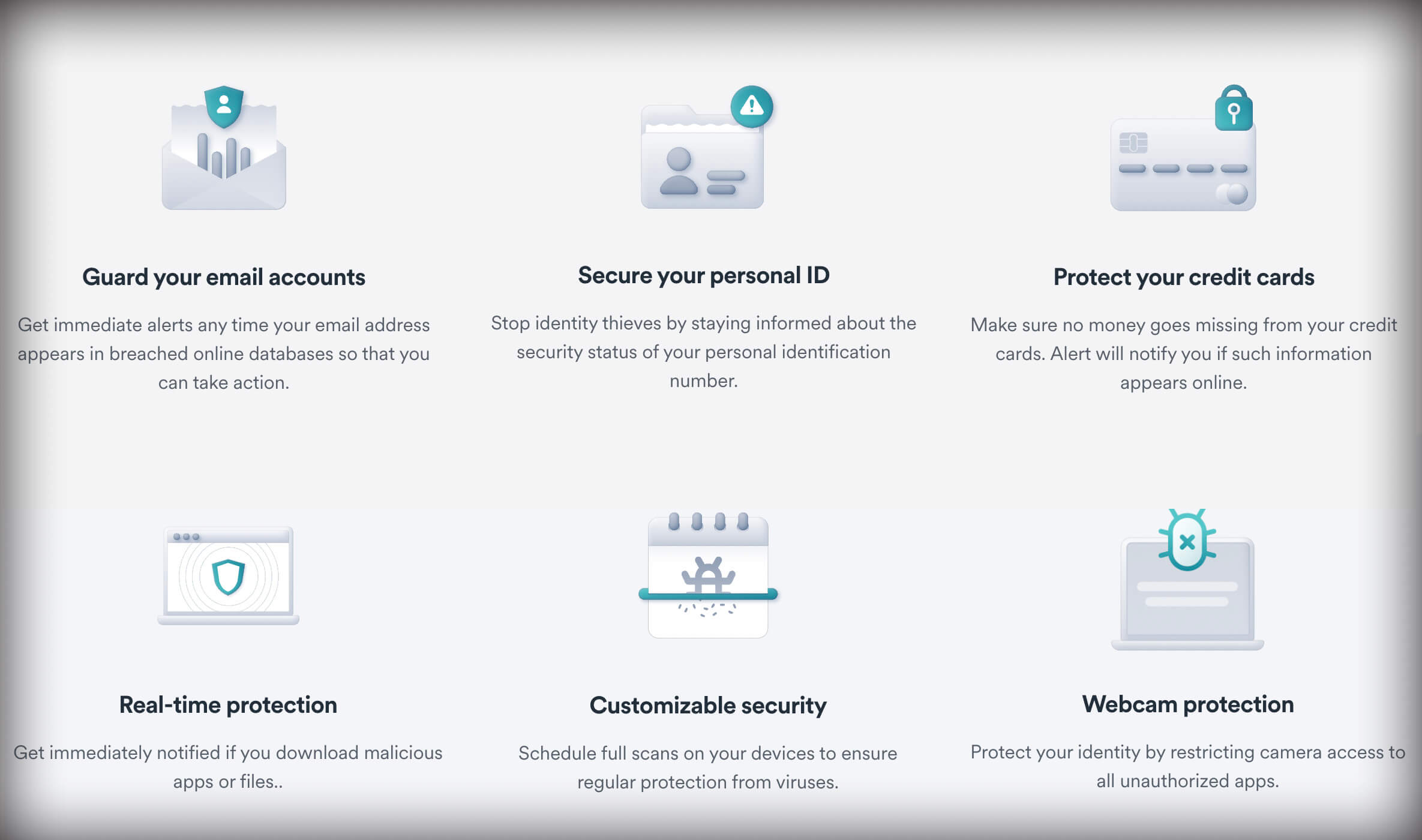Viewport: 1422px width, 840px height.
Task: Click the warning alert badge on ID folder
Action: pos(752,107)
